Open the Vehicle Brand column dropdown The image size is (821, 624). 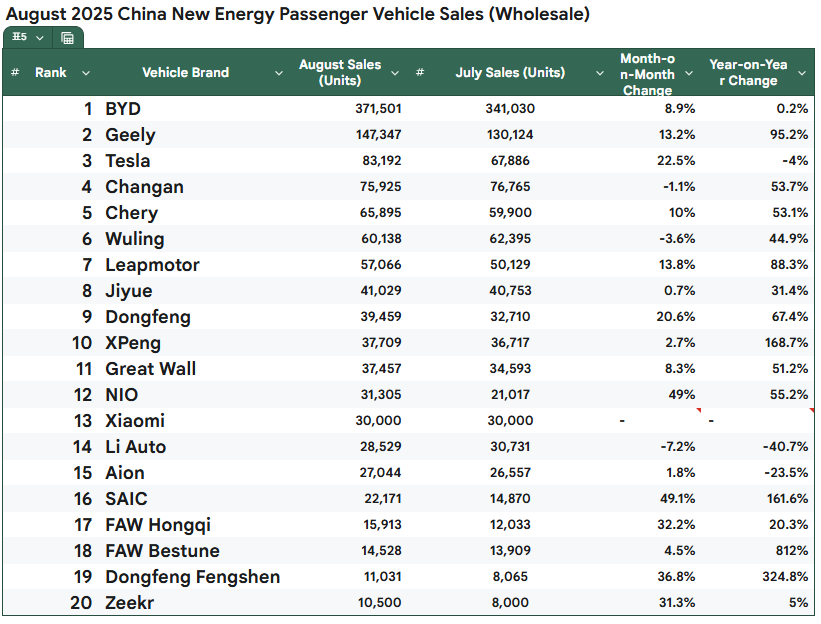(278, 72)
